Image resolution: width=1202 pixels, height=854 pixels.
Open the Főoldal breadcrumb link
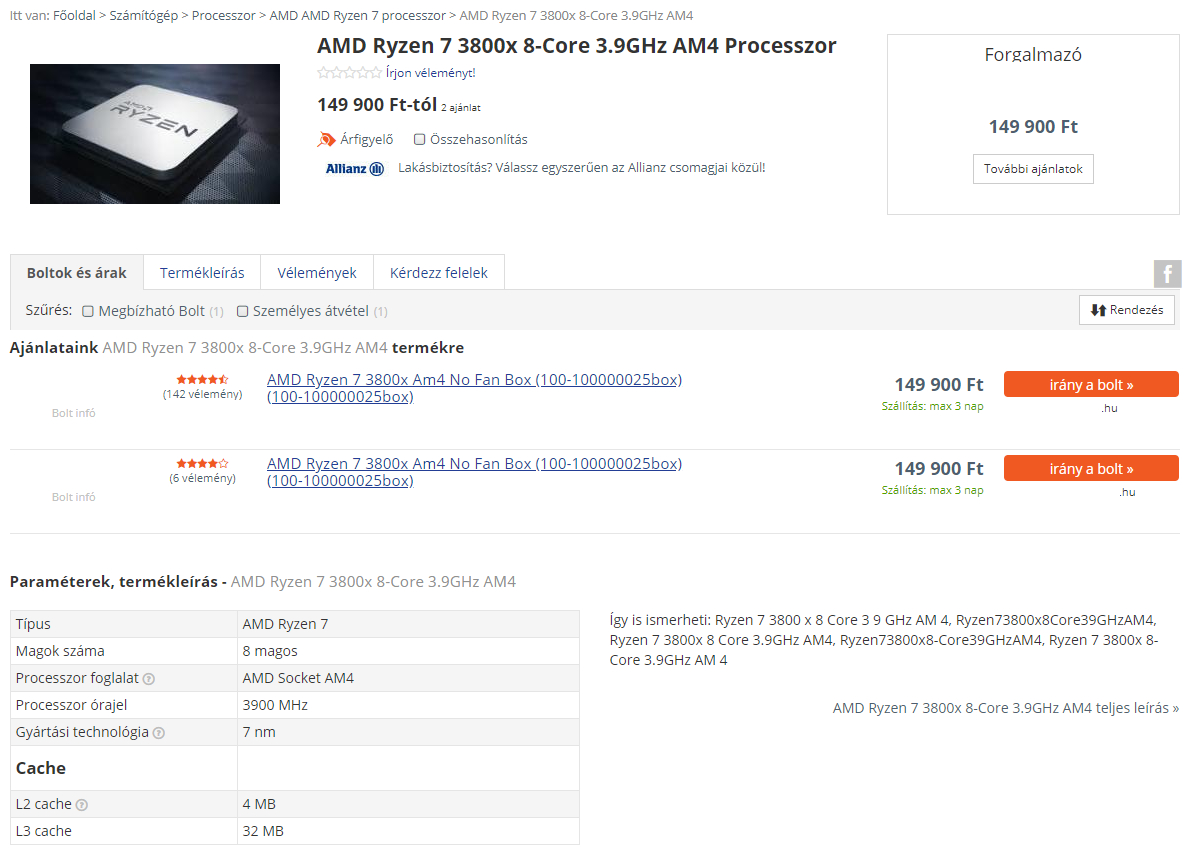pyautogui.click(x=74, y=16)
